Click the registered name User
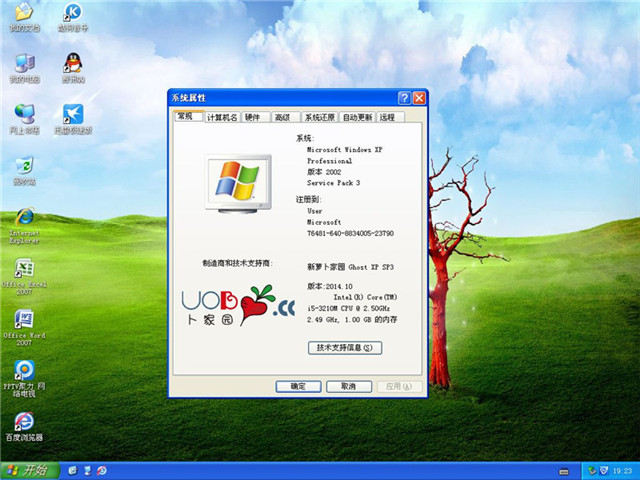The image size is (640, 480). 315,211
